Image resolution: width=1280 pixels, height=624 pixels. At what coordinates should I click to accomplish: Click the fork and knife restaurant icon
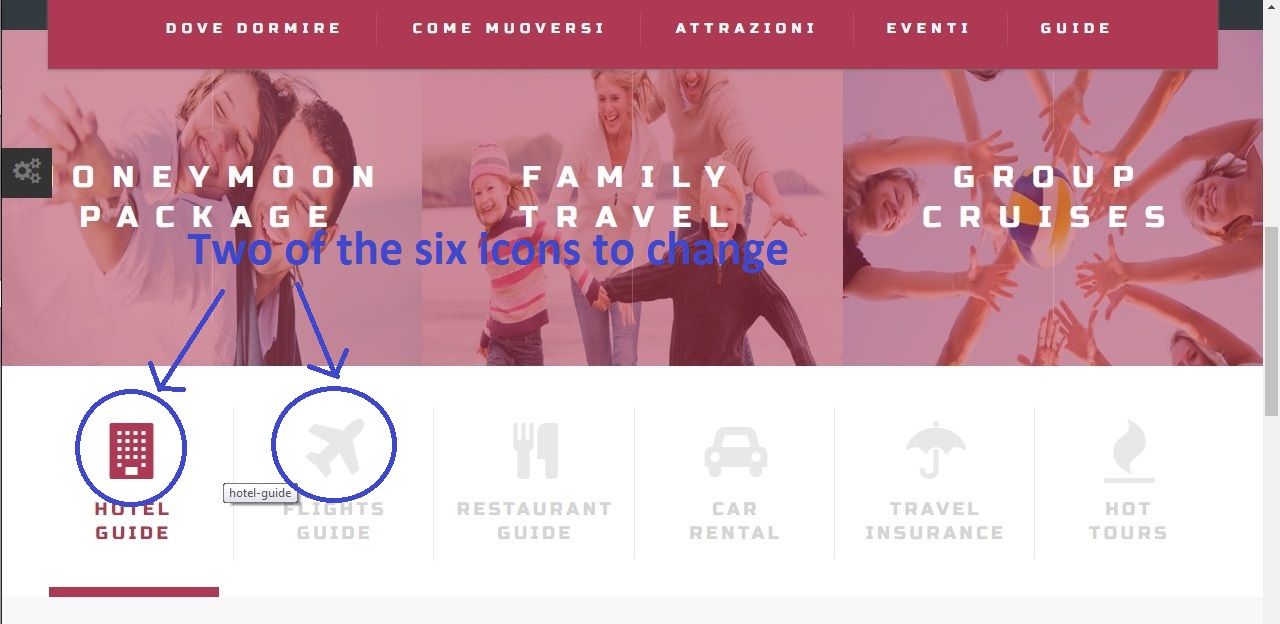coord(535,450)
